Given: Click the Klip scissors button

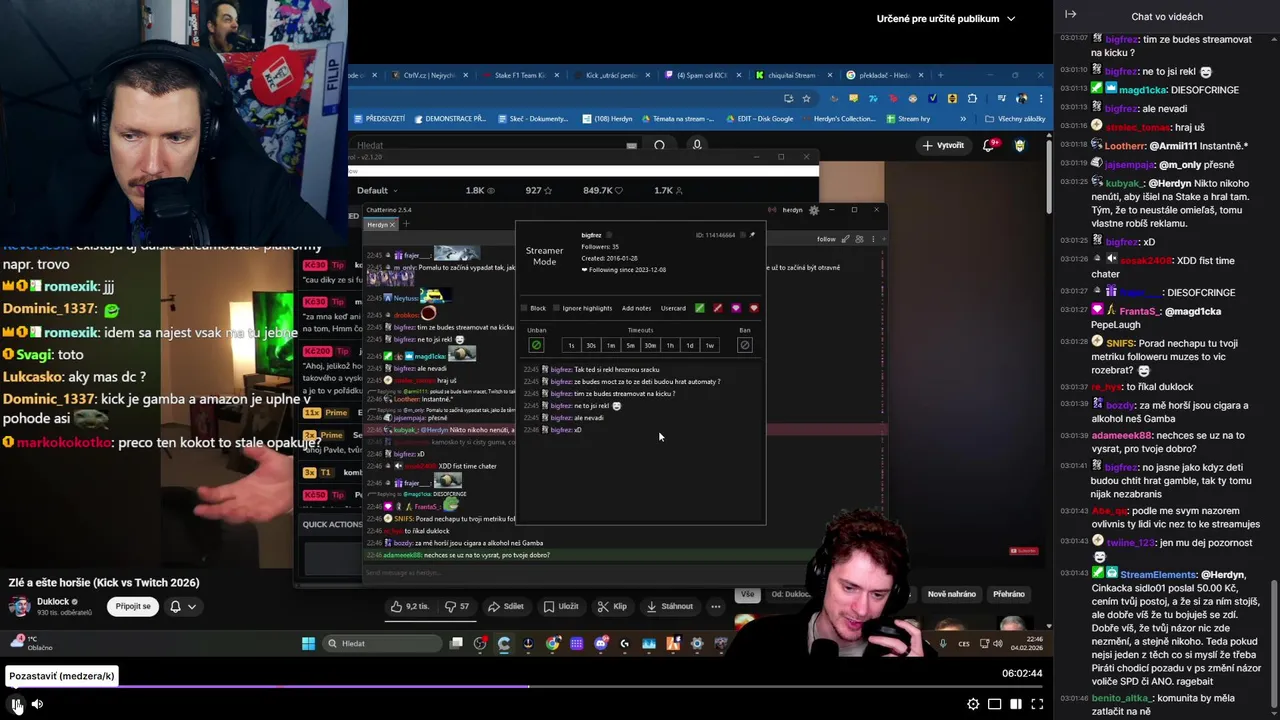Looking at the screenshot, I should tap(612, 606).
